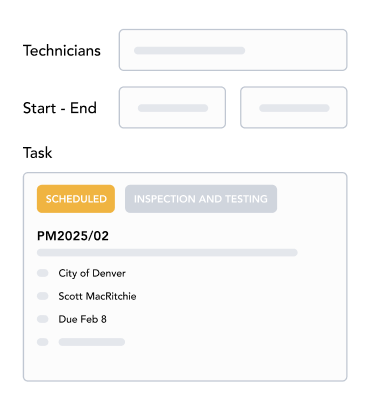Screen dimensions: 369x410
Task: Click the INSPECTION AND TESTING tag
Action: [201, 199]
